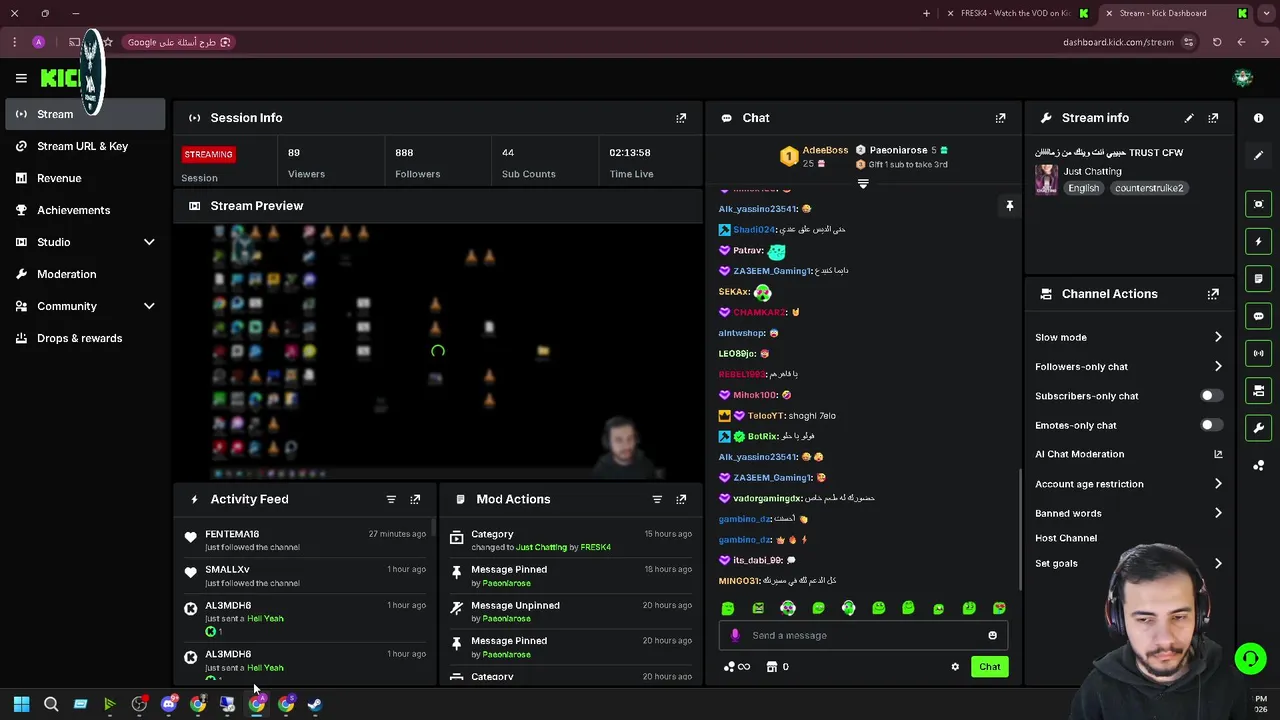Open AI Chat Moderation external link
Viewport: 1280px width, 720px height.
click(1218, 454)
